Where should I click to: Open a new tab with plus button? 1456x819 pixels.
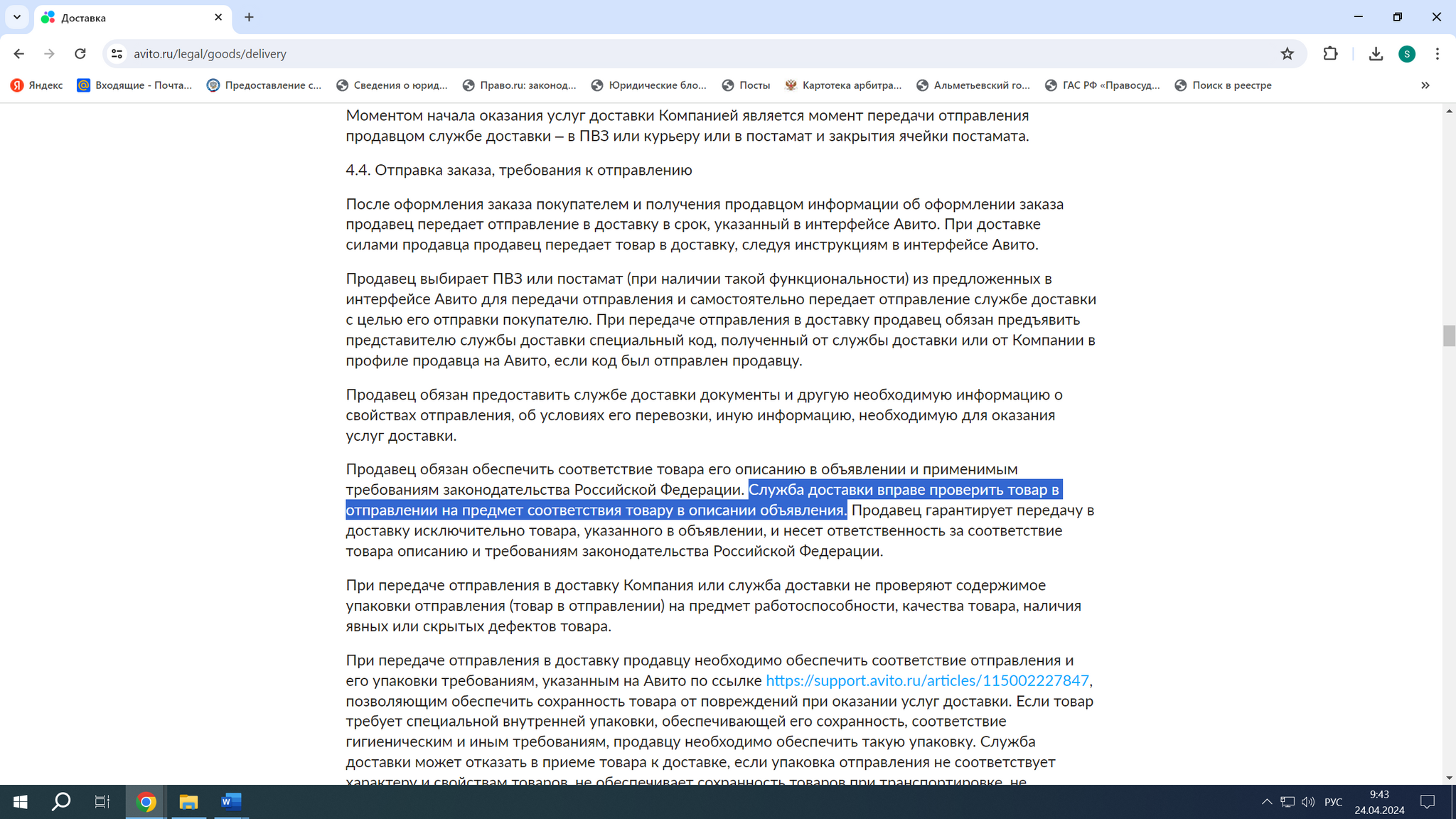point(249,17)
